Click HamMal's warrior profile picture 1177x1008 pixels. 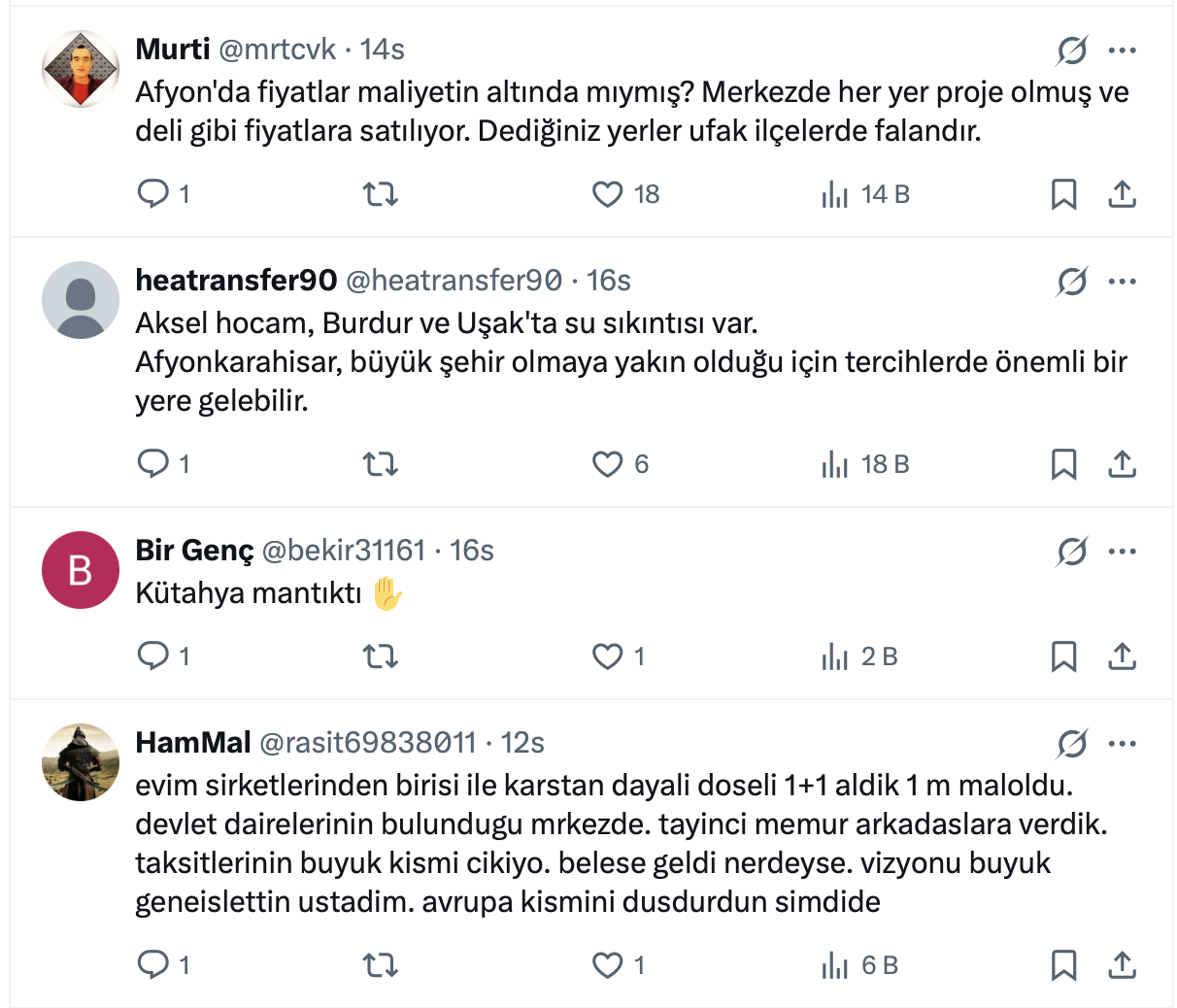pyautogui.click(x=81, y=762)
